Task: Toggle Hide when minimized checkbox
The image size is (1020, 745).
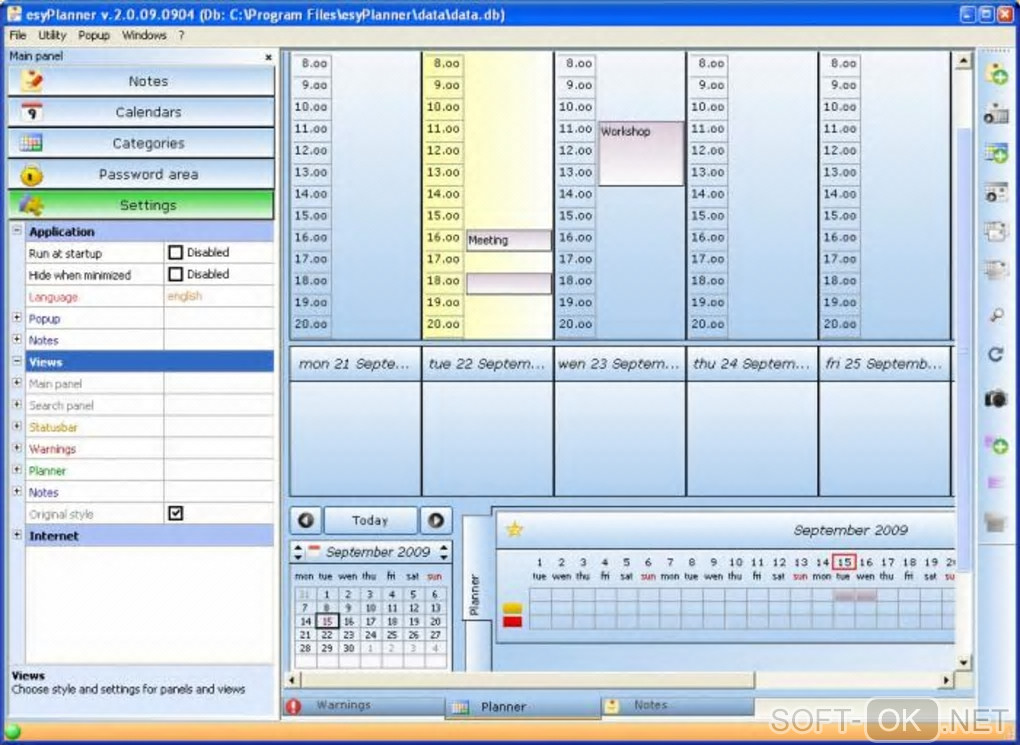Action: [176, 274]
